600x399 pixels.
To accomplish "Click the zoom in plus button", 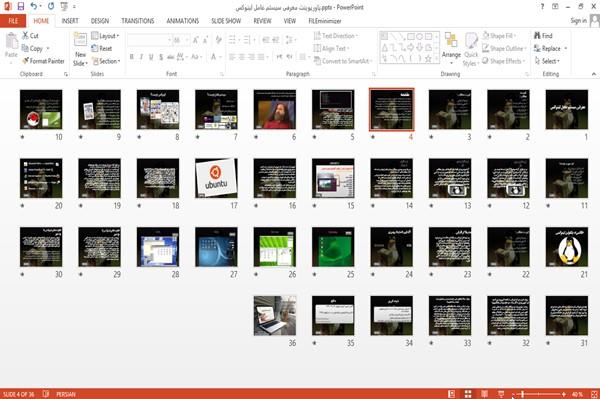I will (x=564, y=394).
